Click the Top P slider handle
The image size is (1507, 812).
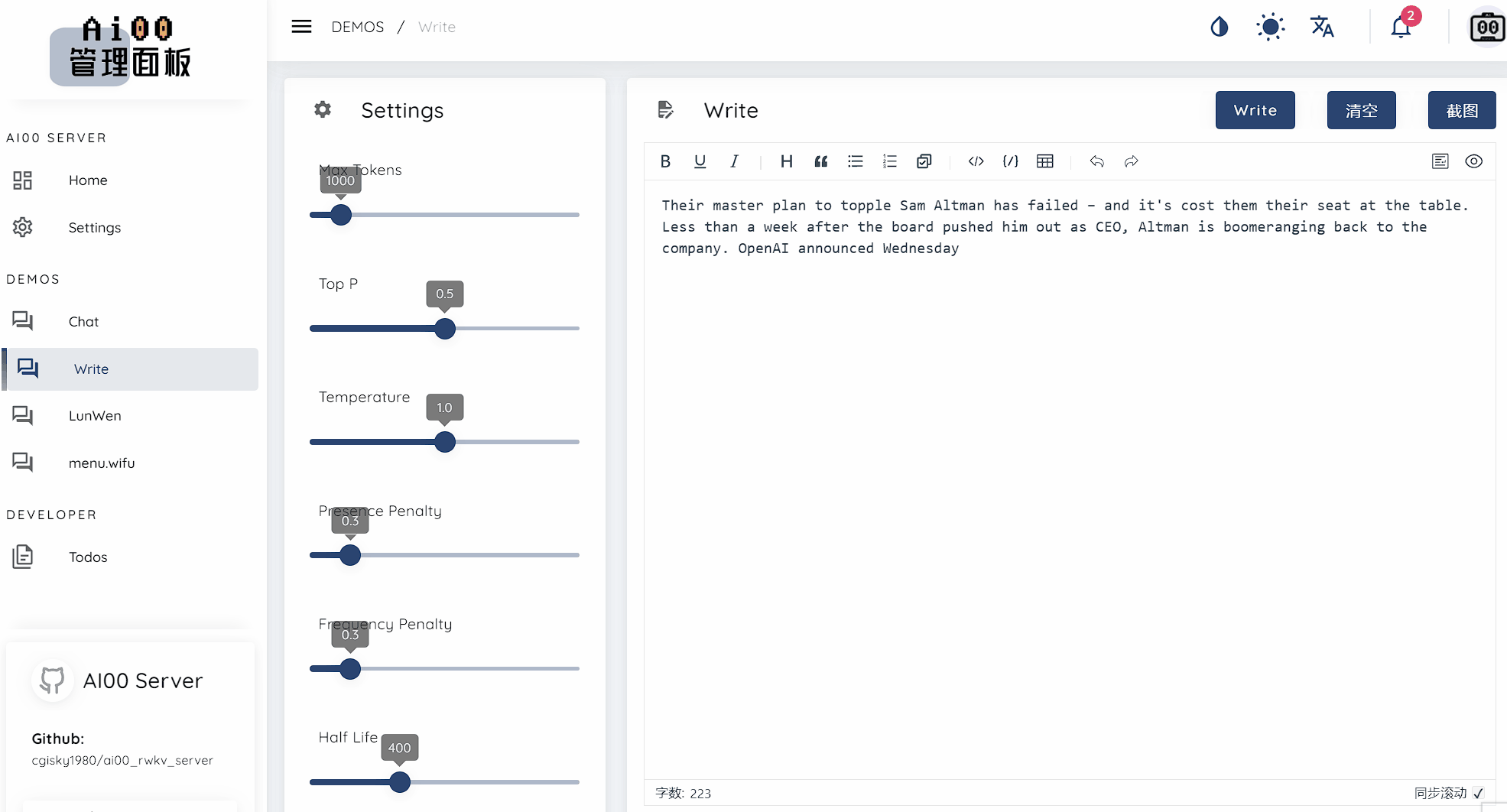[445, 329]
